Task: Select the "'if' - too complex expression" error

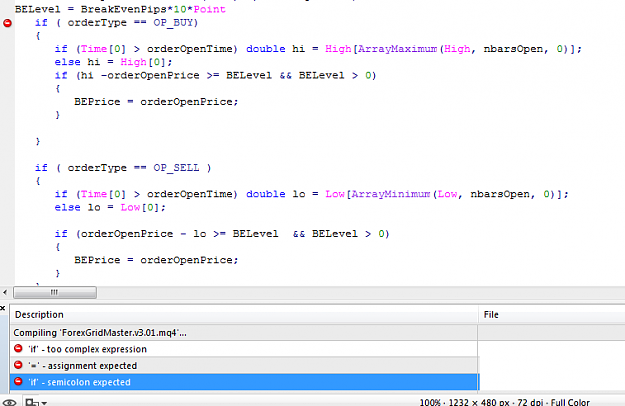Action: [x=244, y=349]
